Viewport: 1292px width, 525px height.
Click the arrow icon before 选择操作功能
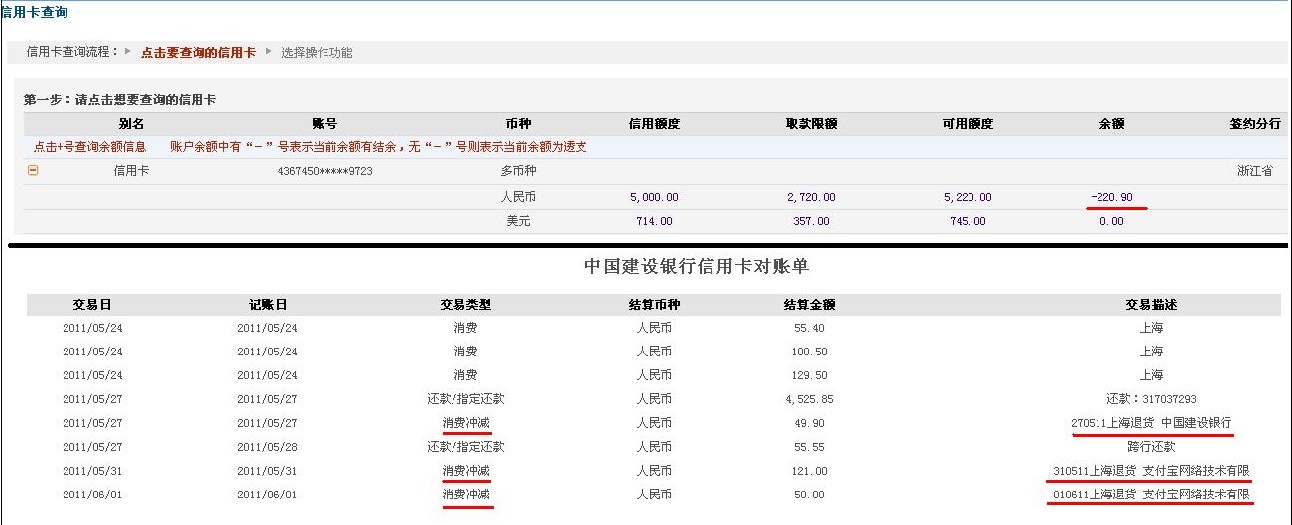[x=269, y=51]
